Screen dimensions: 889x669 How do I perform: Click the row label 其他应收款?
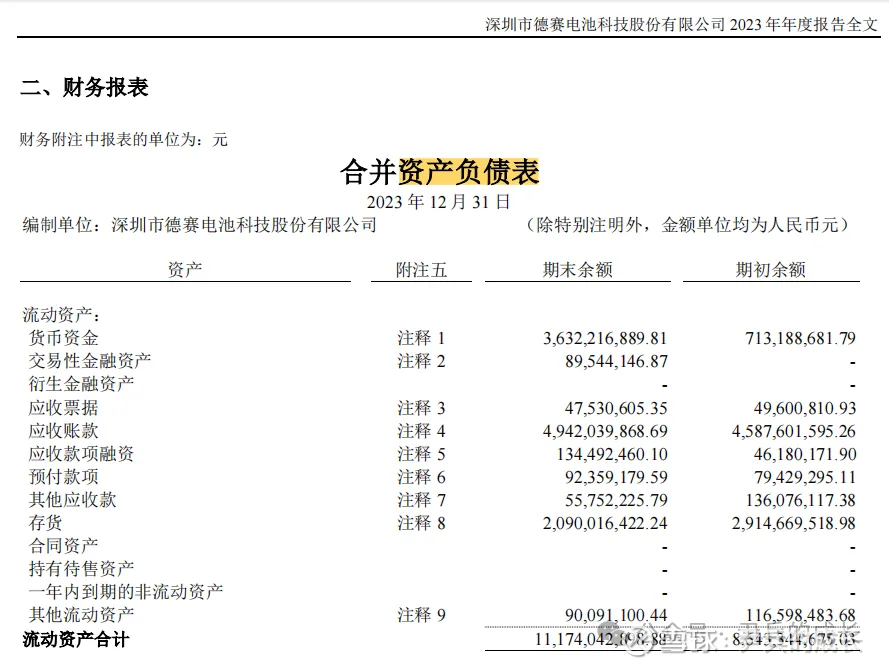click(x=73, y=499)
